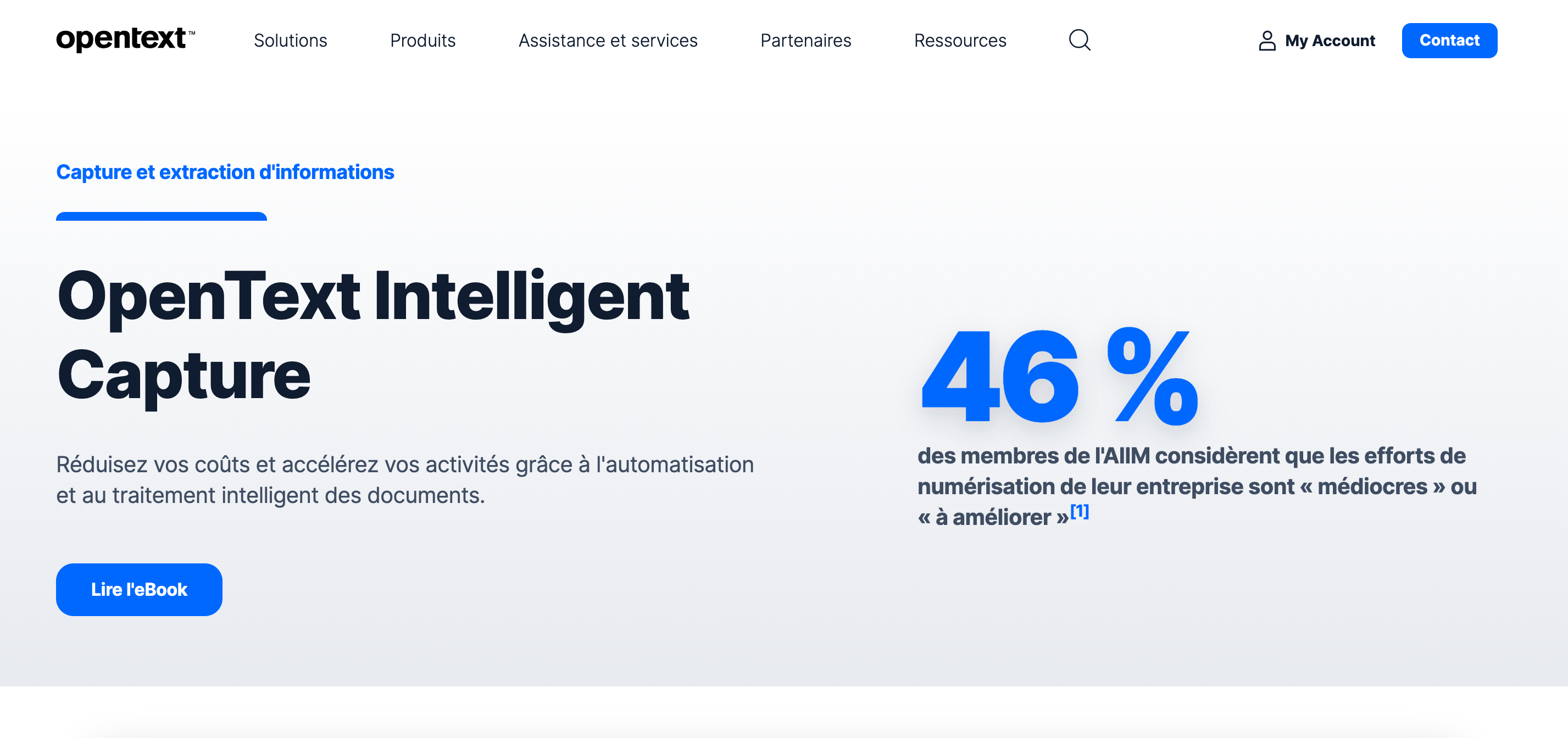Click the word Capture in heading

pos(183,376)
